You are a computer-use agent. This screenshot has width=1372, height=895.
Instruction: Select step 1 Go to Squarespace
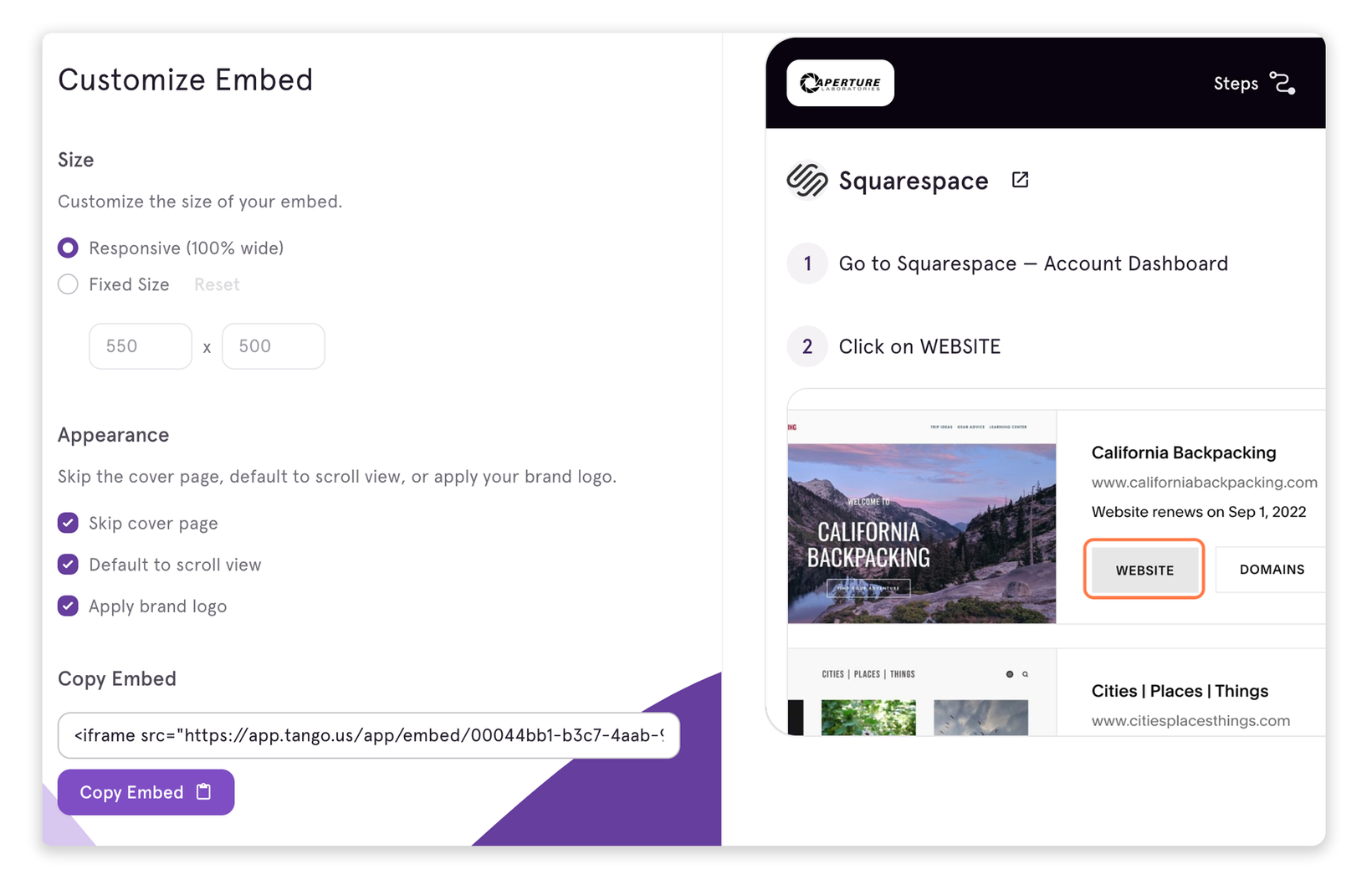click(x=1008, y=263)
